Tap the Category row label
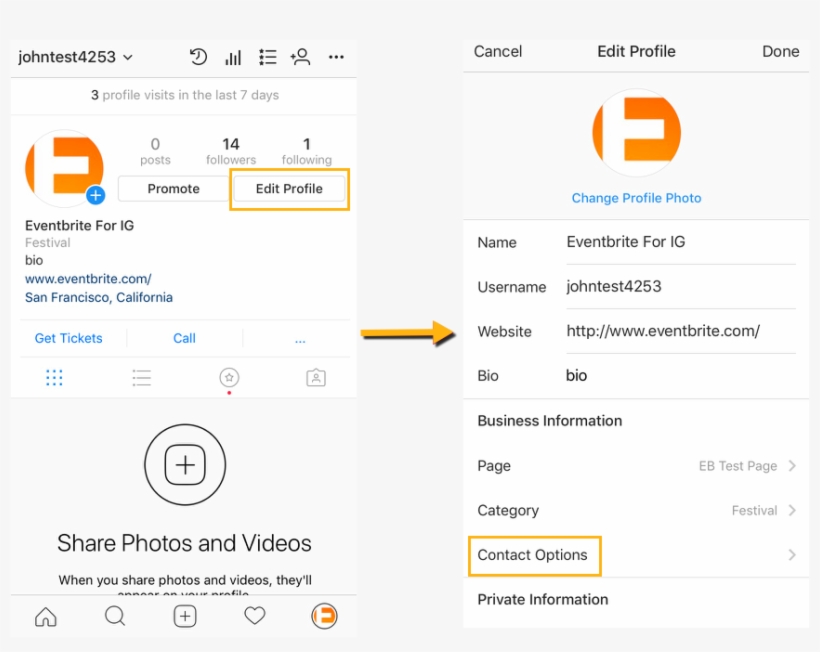Image resolution: width=820 pixels, height=652 pixels. point(508,510)
